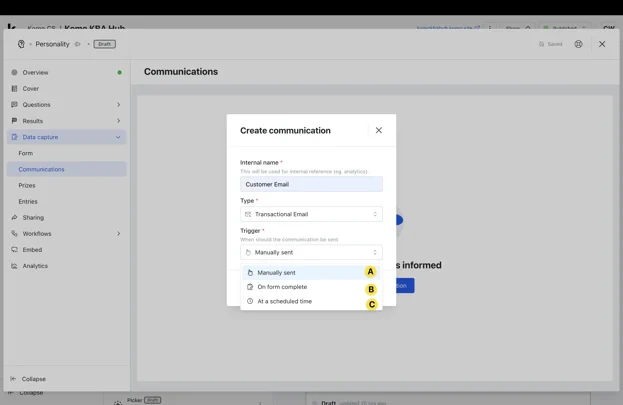This screenshot has height=405, width=623.
Task: Click the Saved indicator
Action: coord(550,44)
